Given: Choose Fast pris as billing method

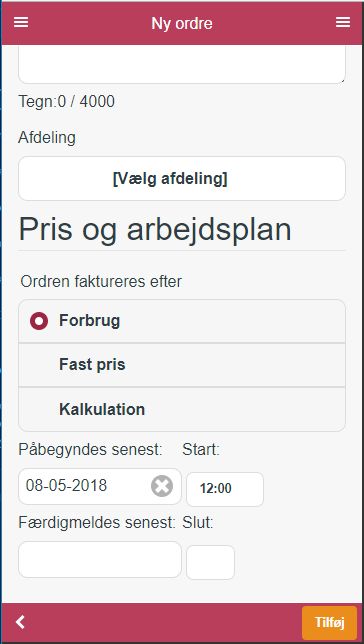Looking at the screenshot, I should click(182, 365).
